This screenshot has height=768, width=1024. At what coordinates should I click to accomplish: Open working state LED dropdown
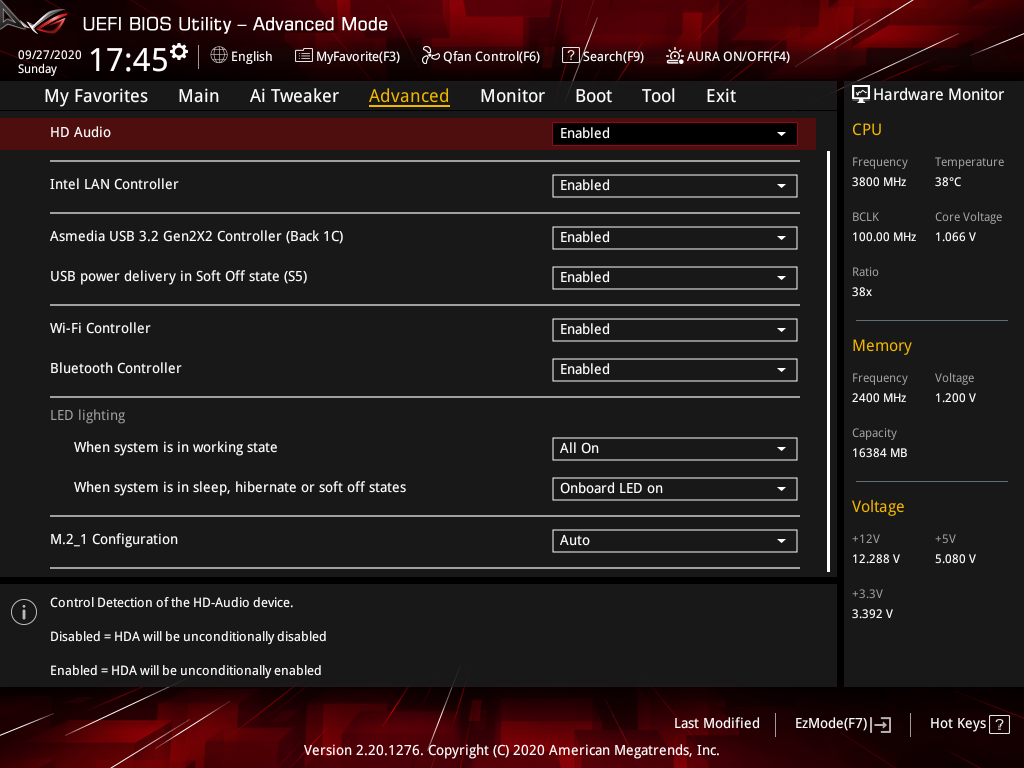pos(675,449)
